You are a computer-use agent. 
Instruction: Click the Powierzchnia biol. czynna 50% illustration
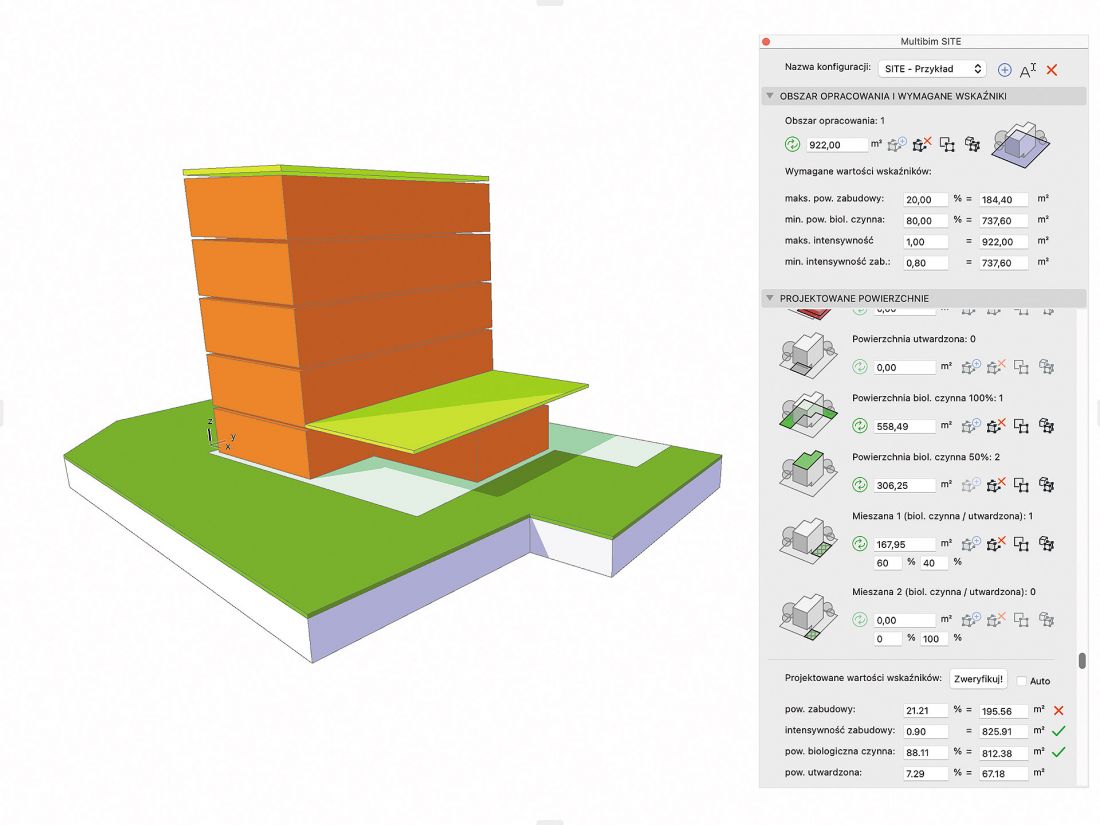coord(808,474)
